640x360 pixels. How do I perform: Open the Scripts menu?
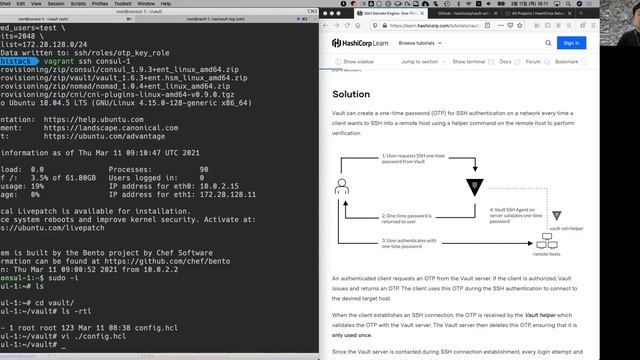[78, 4]
